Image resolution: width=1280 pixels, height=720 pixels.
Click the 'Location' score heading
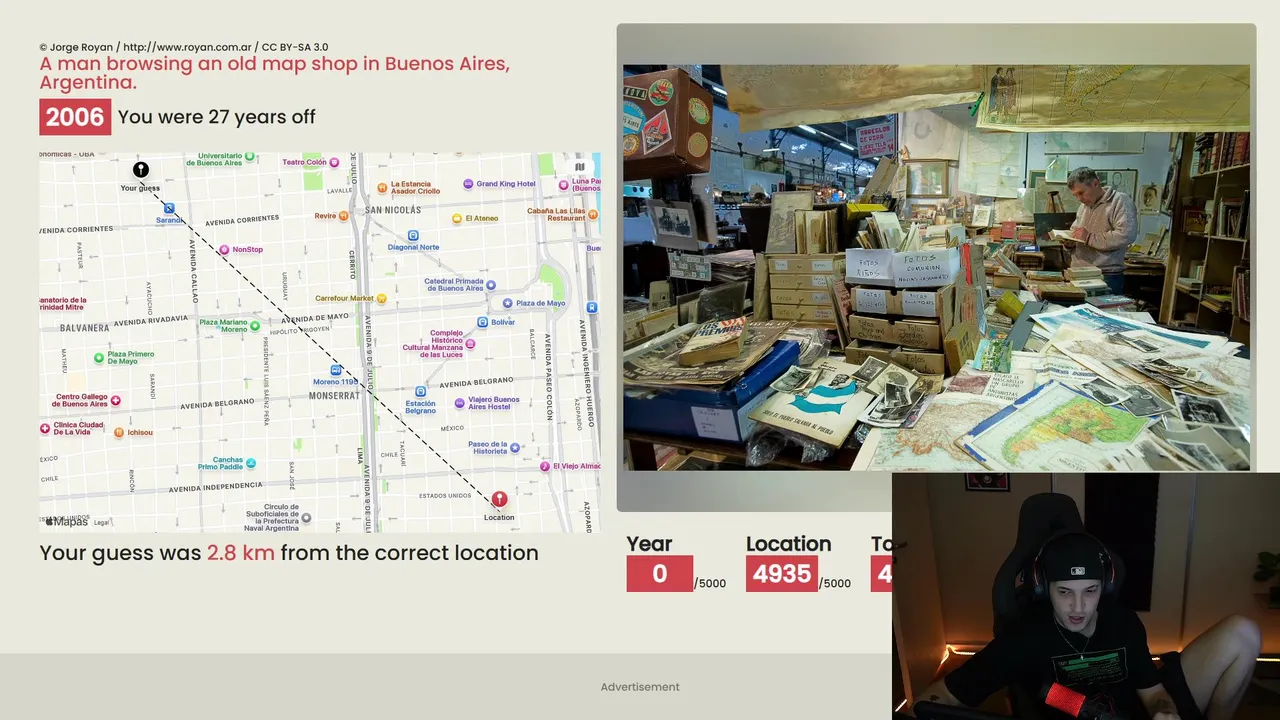788,544
